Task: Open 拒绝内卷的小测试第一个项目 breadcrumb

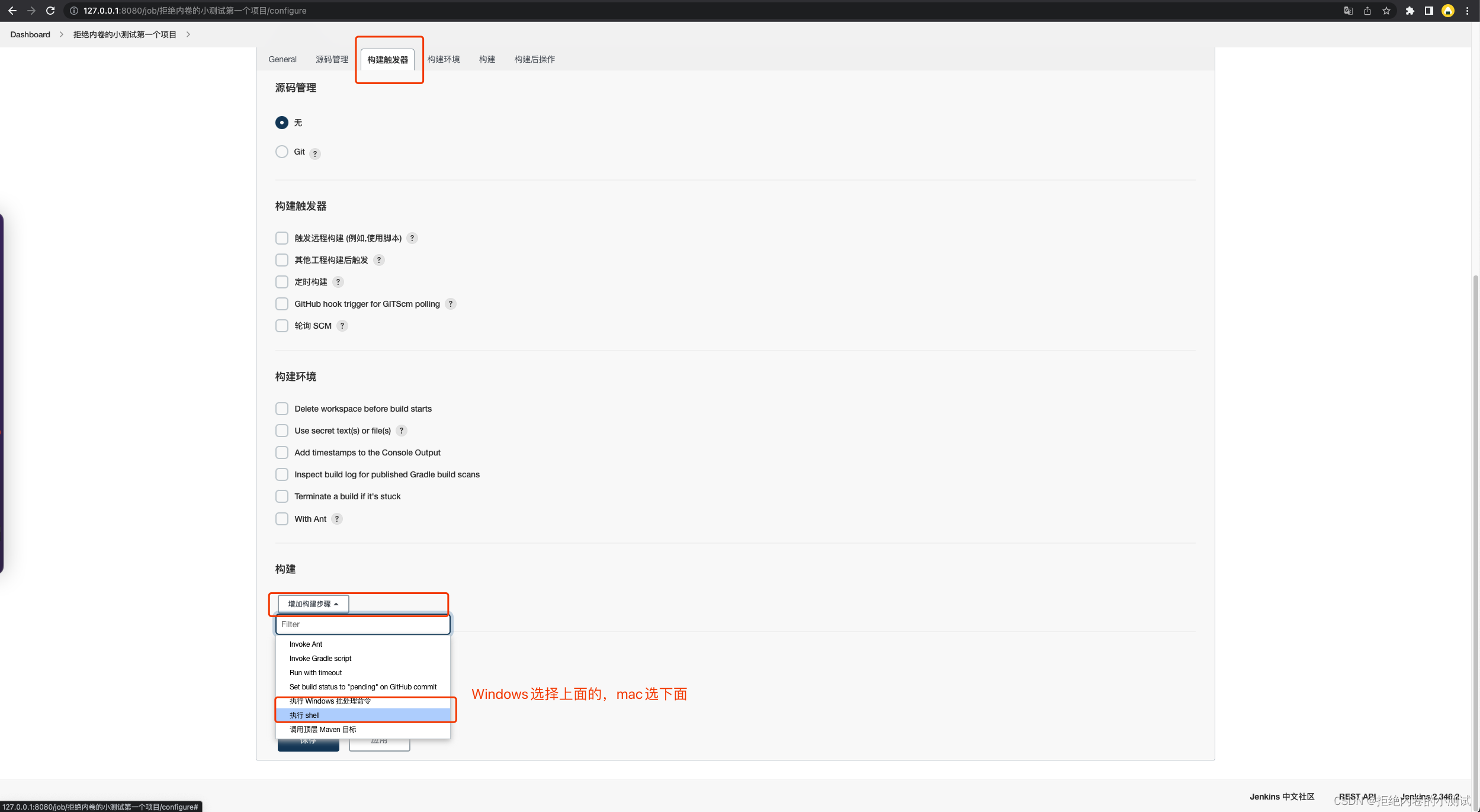Action: 125,34
